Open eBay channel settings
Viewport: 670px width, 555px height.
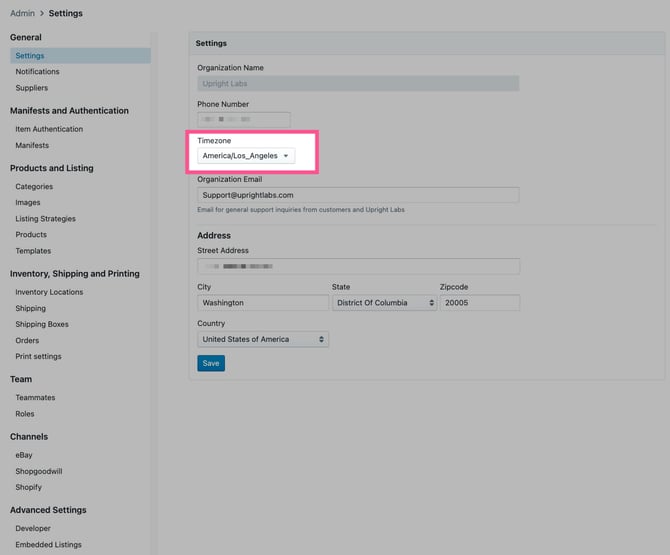(24, 455)
